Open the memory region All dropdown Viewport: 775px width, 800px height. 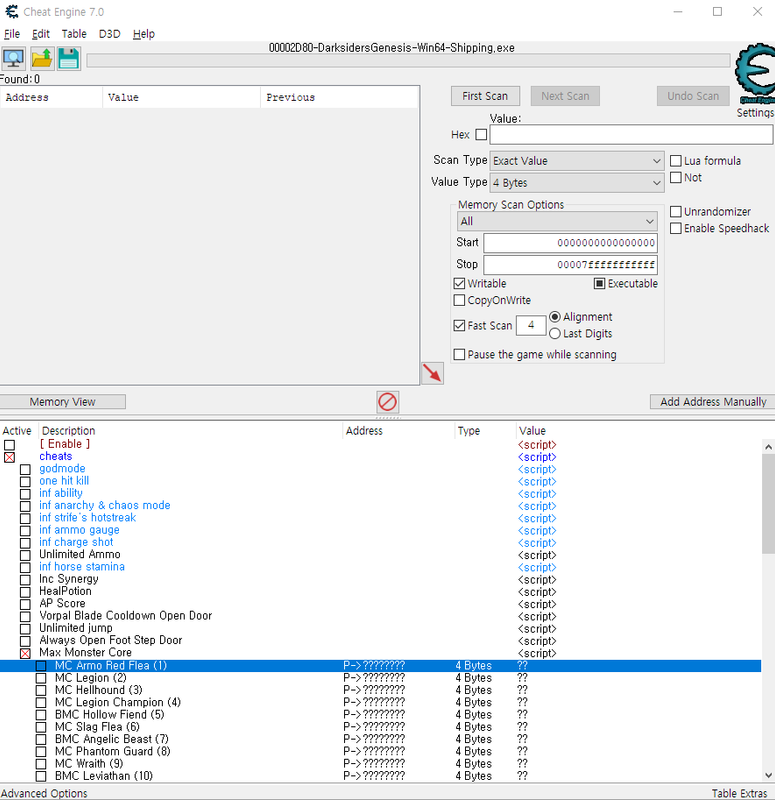tap(557, 221)
